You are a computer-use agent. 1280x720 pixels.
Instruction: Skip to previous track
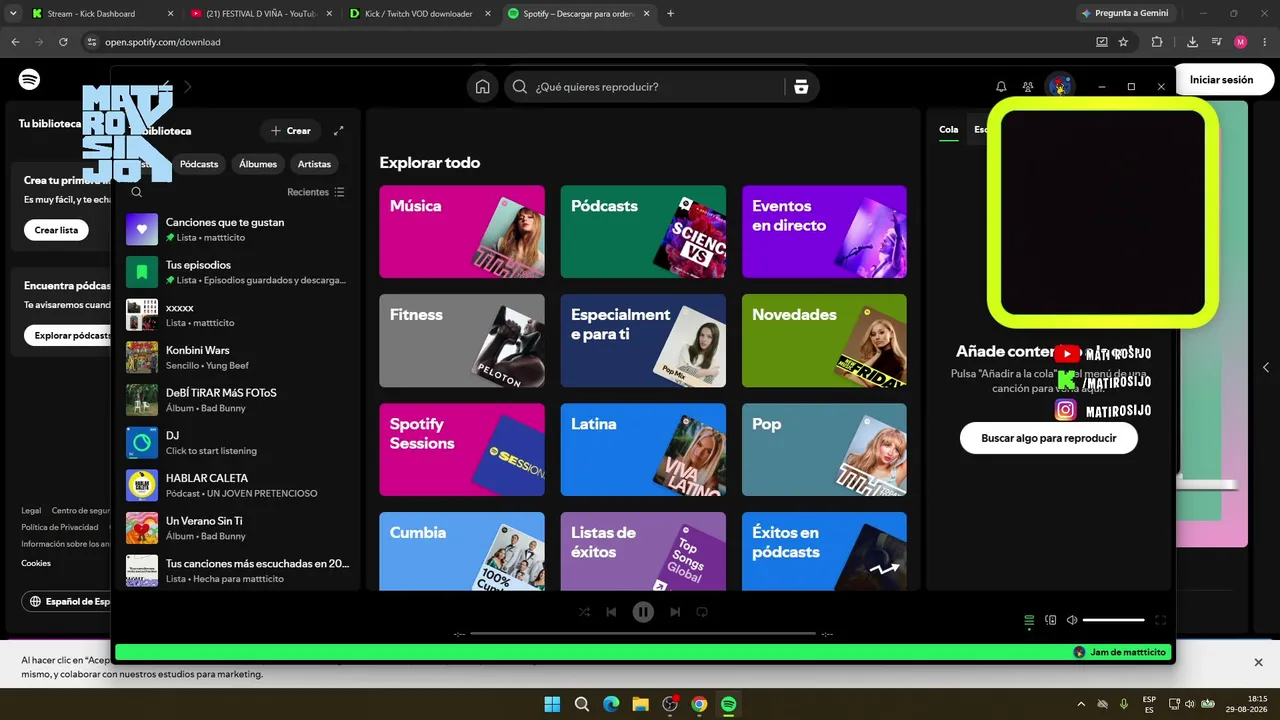pos(611,612)
